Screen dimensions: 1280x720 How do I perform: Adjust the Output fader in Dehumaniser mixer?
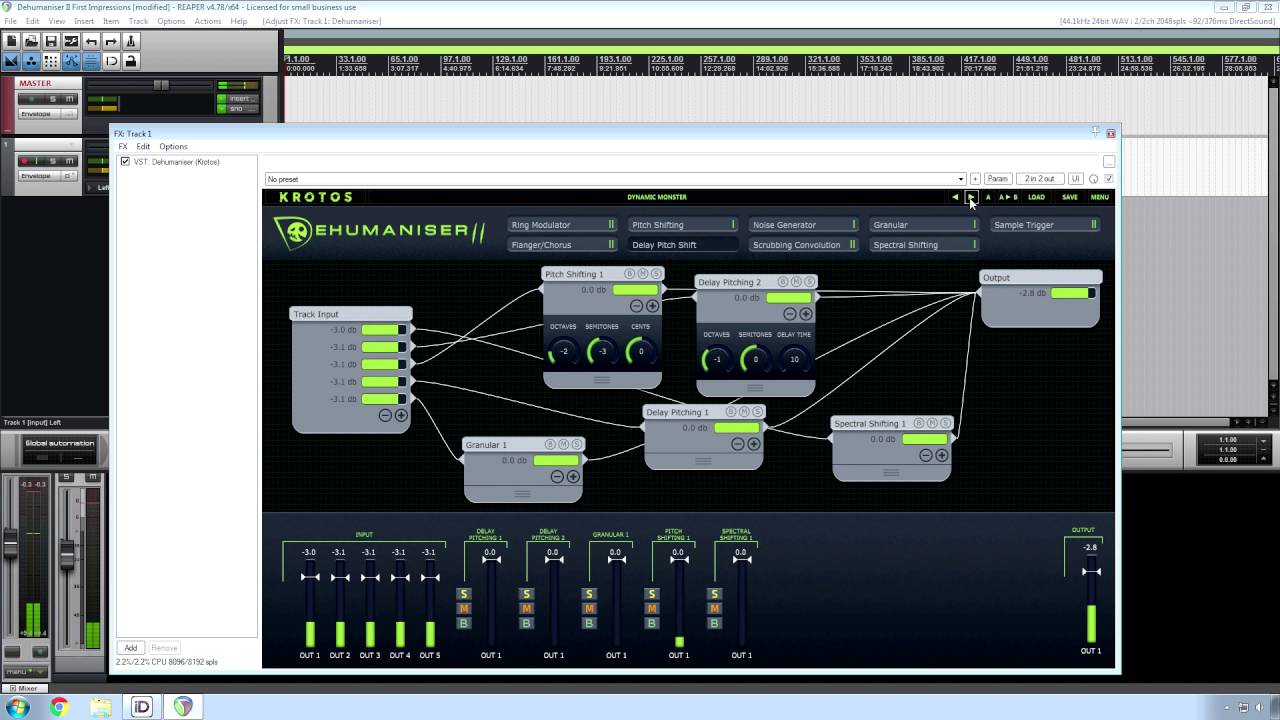click(1091, 571)
